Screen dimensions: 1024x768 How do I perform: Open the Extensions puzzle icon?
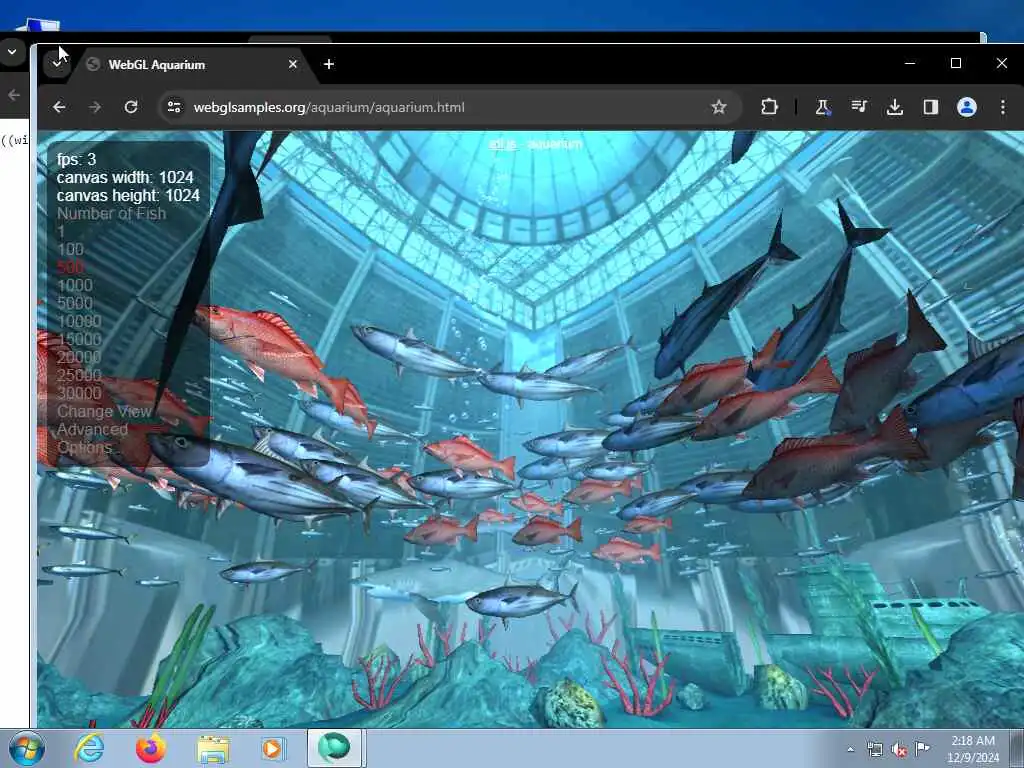click(769, 106)
